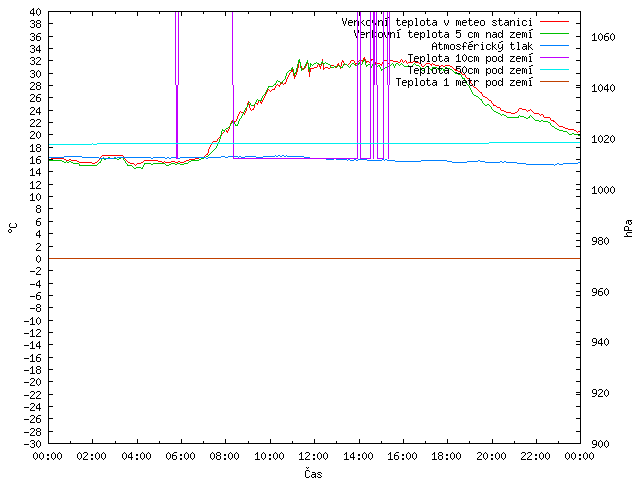Viewport: 640px width, 480px height.
Task: Click green legend line sample for 5 cm nad zemí
Action: click(x=554, y=34)
